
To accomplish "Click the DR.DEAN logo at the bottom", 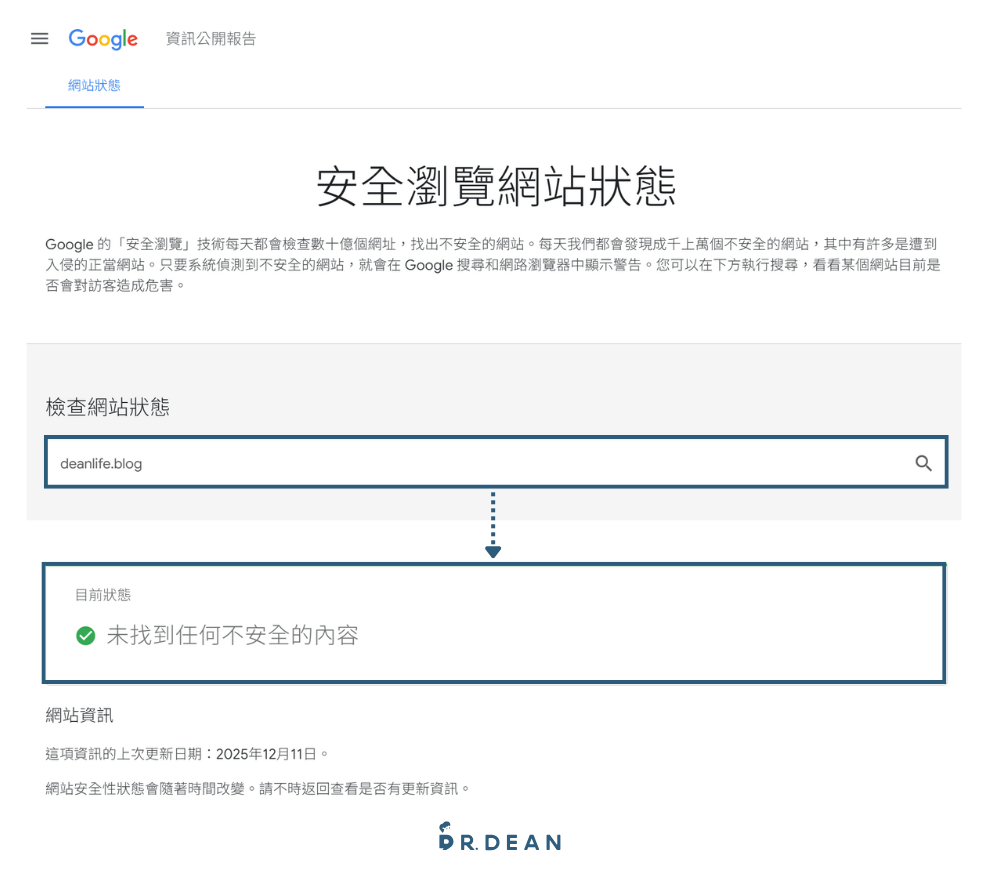I will click(499, 842).
